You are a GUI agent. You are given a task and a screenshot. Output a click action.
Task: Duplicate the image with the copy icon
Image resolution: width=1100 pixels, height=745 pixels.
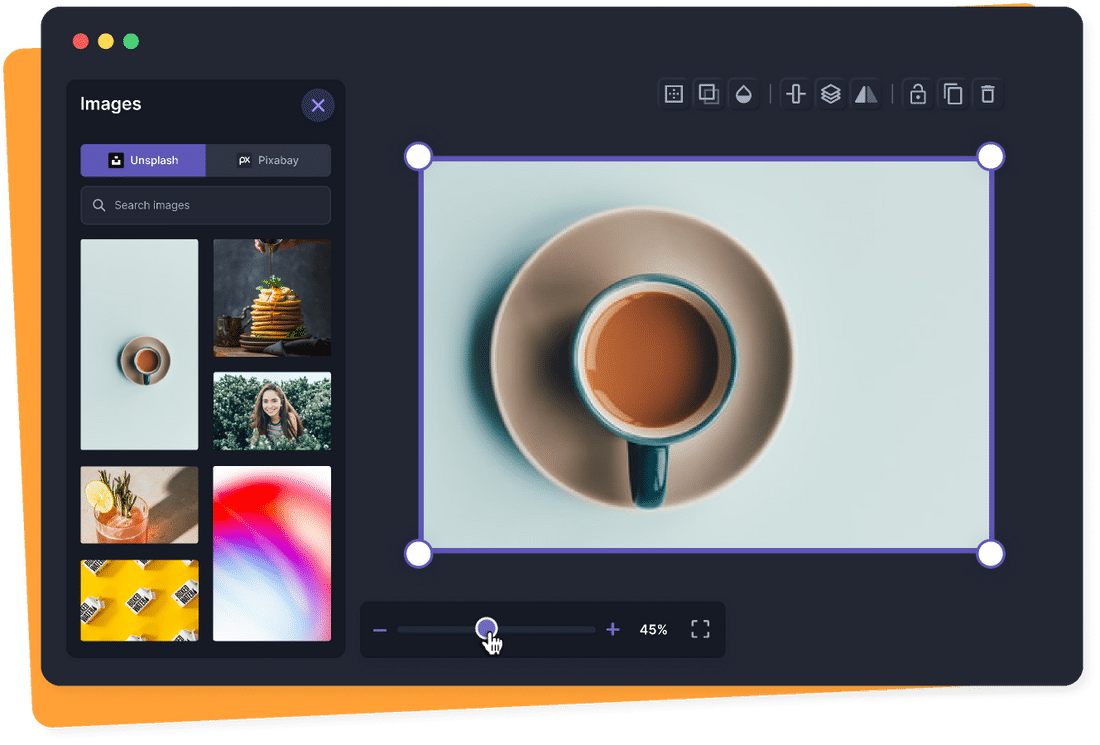(x=952, y=93)
